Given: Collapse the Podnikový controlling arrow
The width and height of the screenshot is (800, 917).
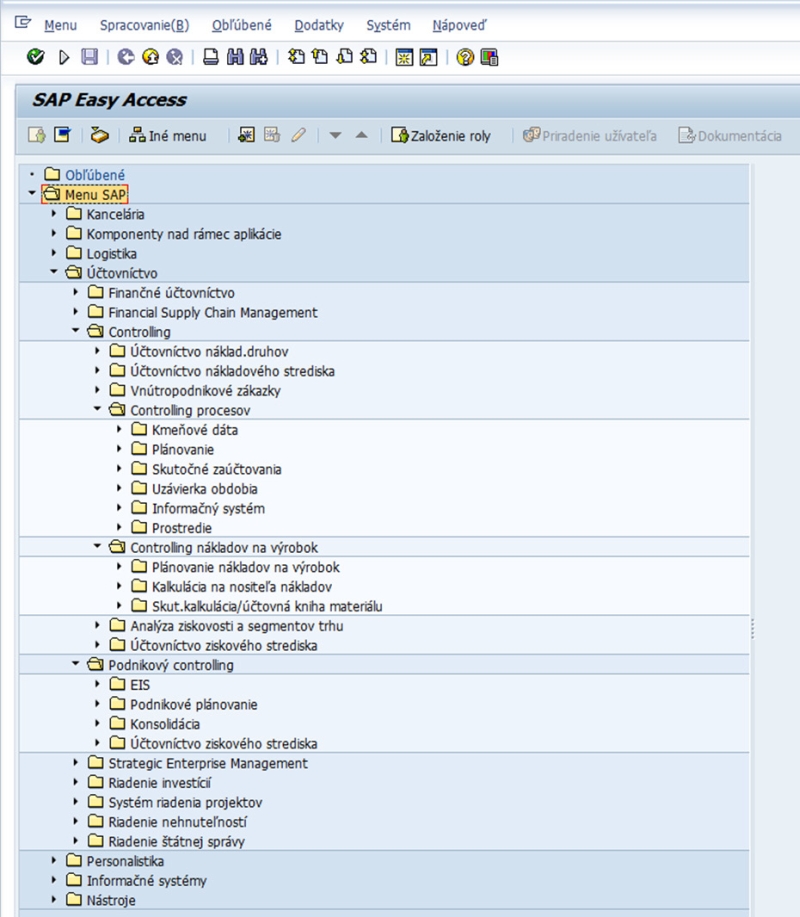Looking at the screenshot, I should (75, 664).
